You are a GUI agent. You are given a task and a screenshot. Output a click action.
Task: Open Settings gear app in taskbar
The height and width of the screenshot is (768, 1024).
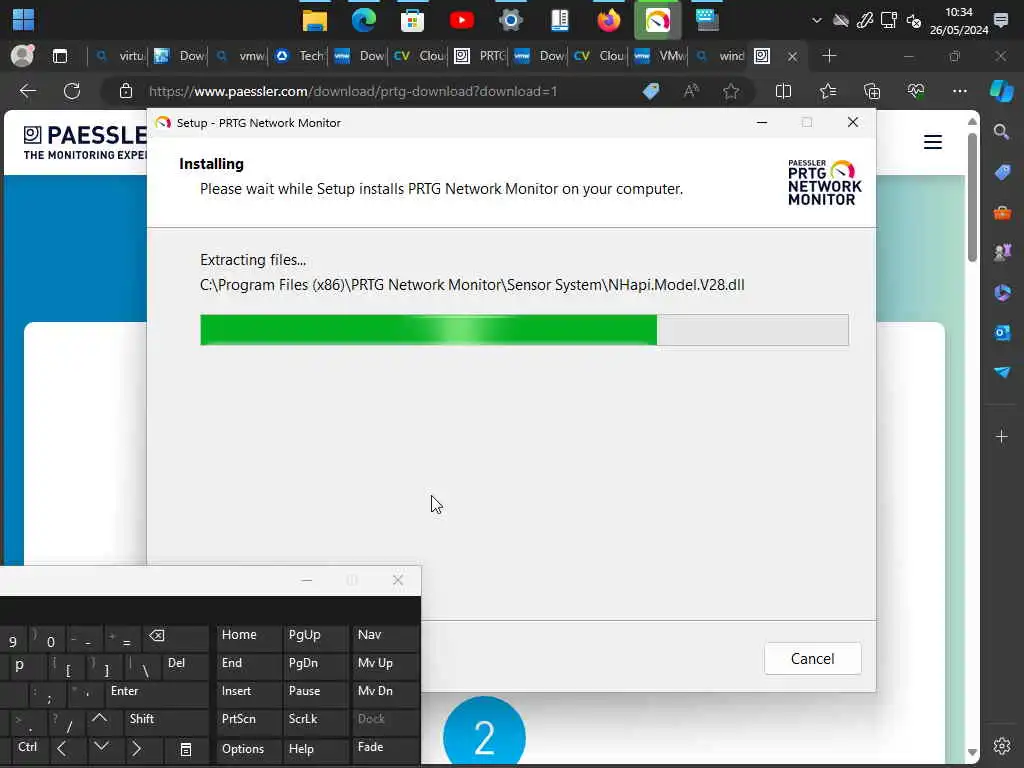coord(511,20)
